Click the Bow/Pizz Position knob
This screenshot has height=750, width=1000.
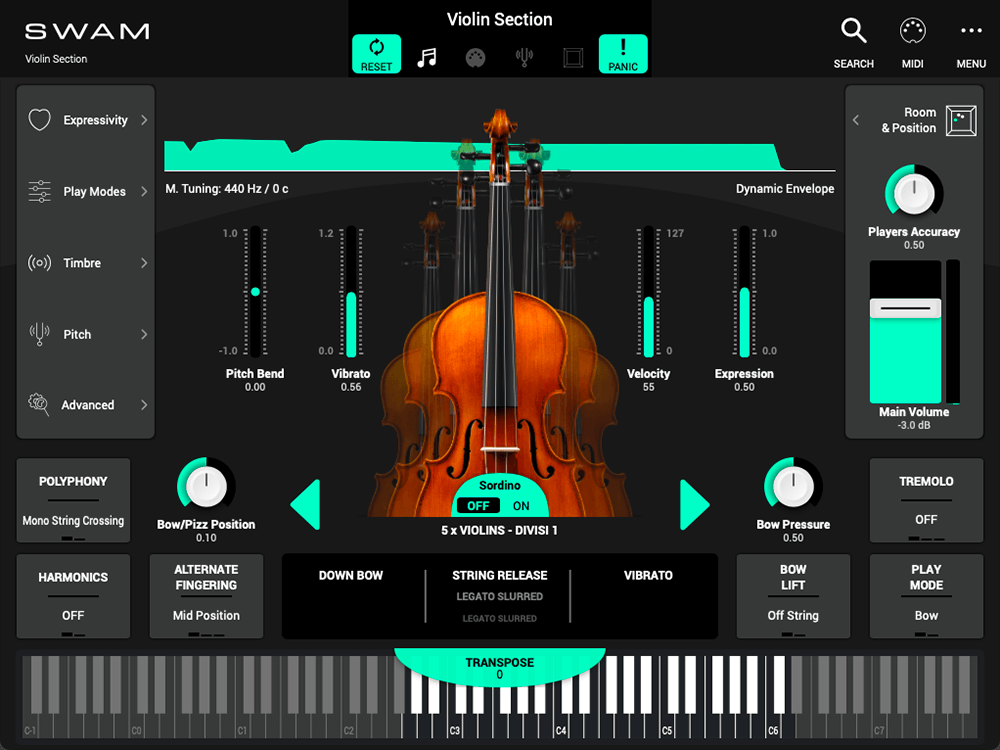pyautogui.click(x=206, y=486)
